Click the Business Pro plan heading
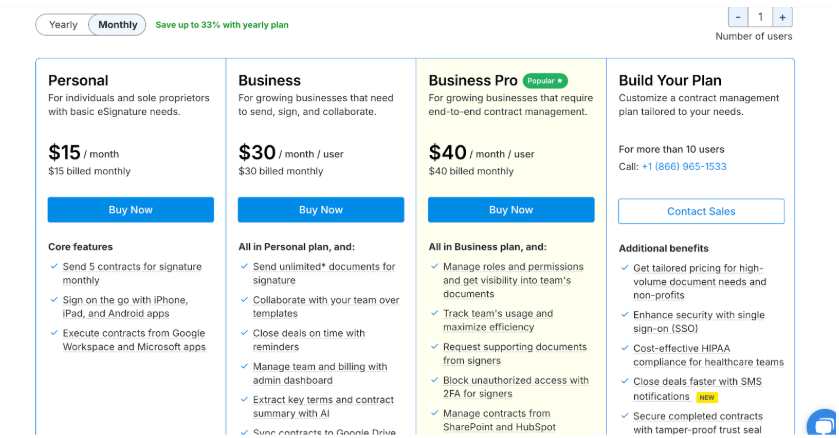The image size is (839, 438). pyautogui.click(x=473, y=80)
